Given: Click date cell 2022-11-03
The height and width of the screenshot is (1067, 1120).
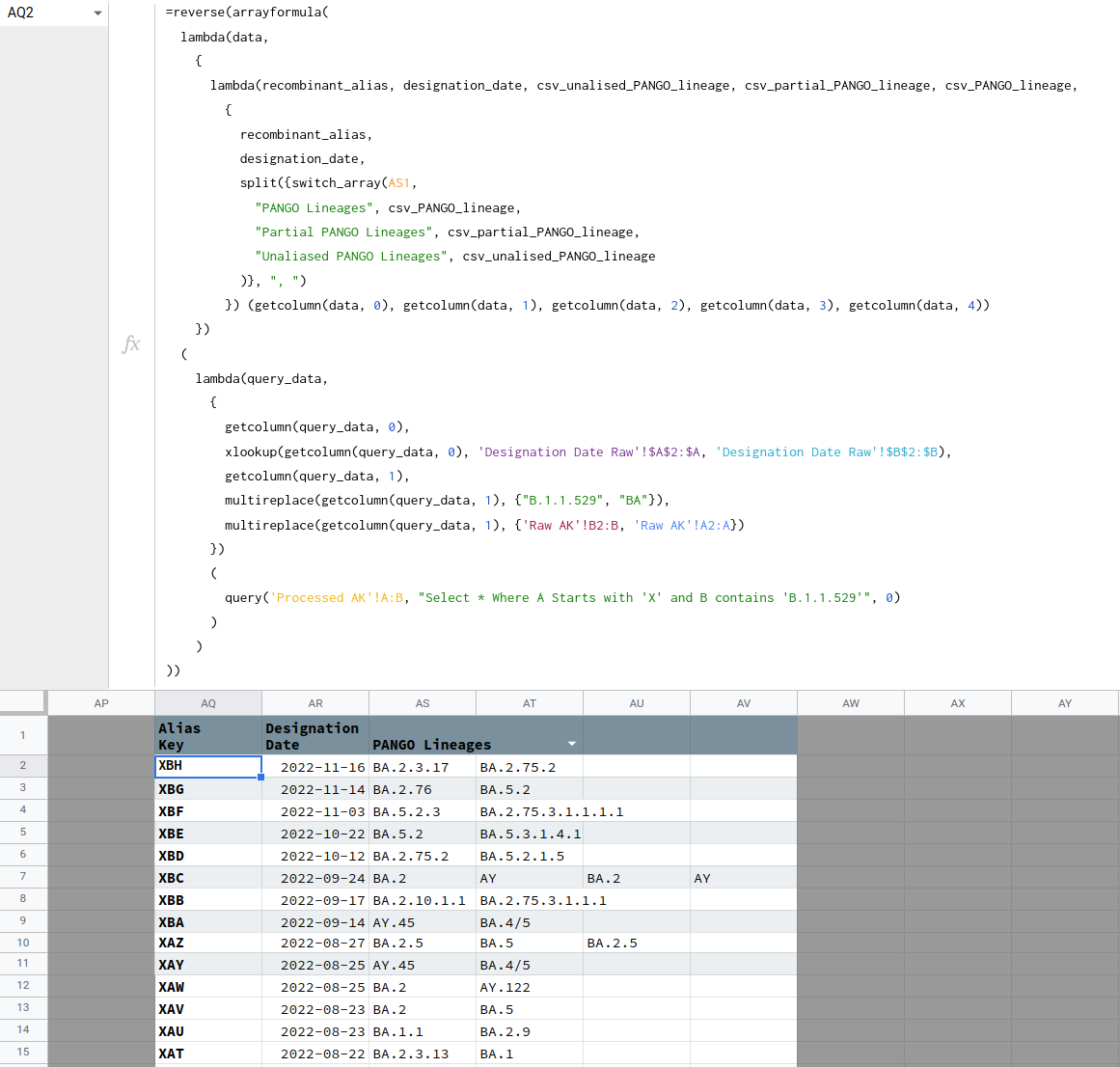Looking at the screenshot, I should [315, 811].
